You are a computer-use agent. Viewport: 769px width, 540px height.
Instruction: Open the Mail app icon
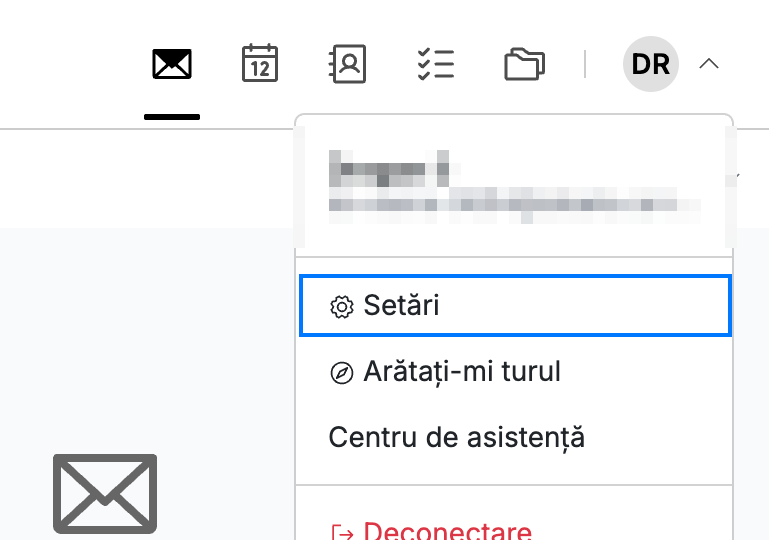[x=172, y=64]
